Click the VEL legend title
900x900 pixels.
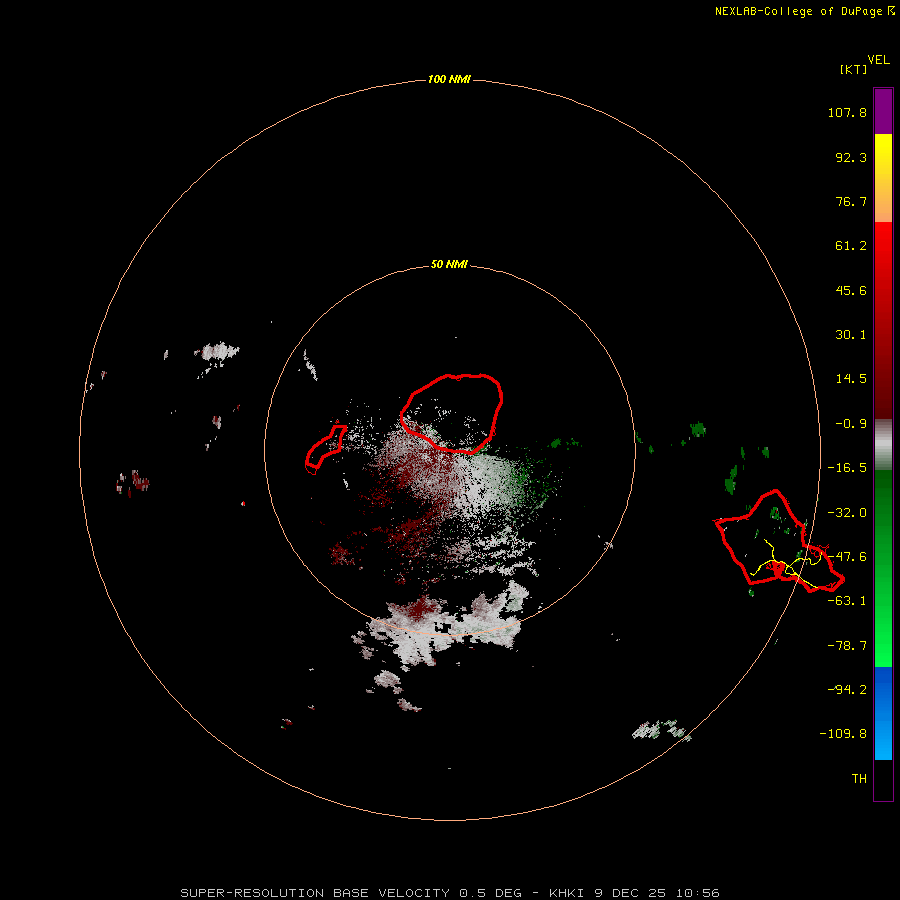pos(878,60)
